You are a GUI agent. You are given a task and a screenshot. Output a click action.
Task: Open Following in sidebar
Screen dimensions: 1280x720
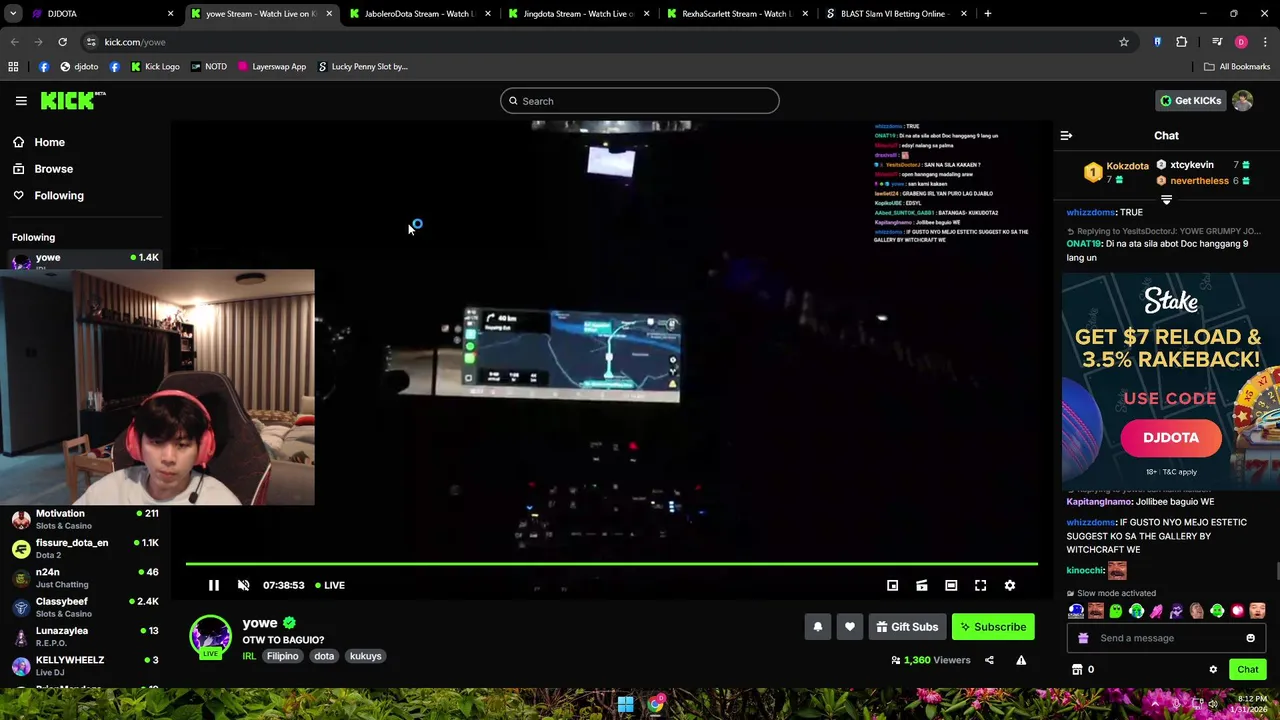click(59, 196)
